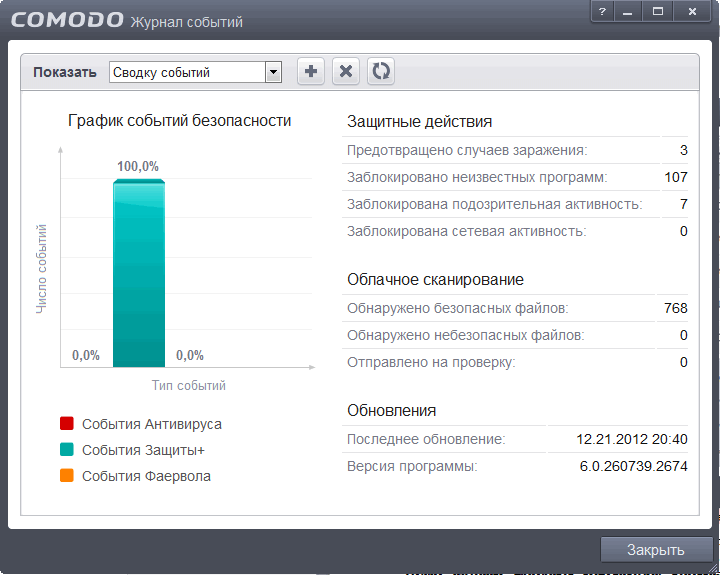Click Последнее обновление label
The image size is (720, 575).
pos(426,439)
